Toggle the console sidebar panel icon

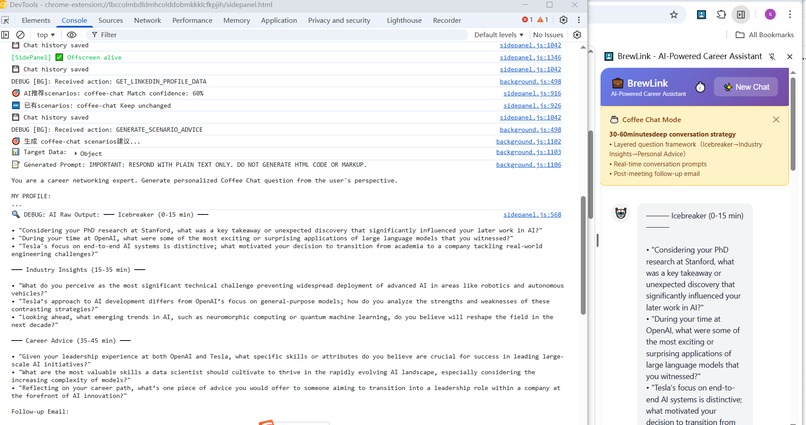[x=5, y=35]
